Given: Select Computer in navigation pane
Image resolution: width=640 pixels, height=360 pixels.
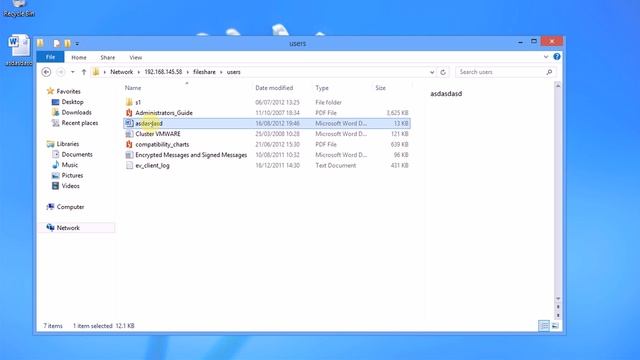Looking at the screenshot, I should click(70, 207).
